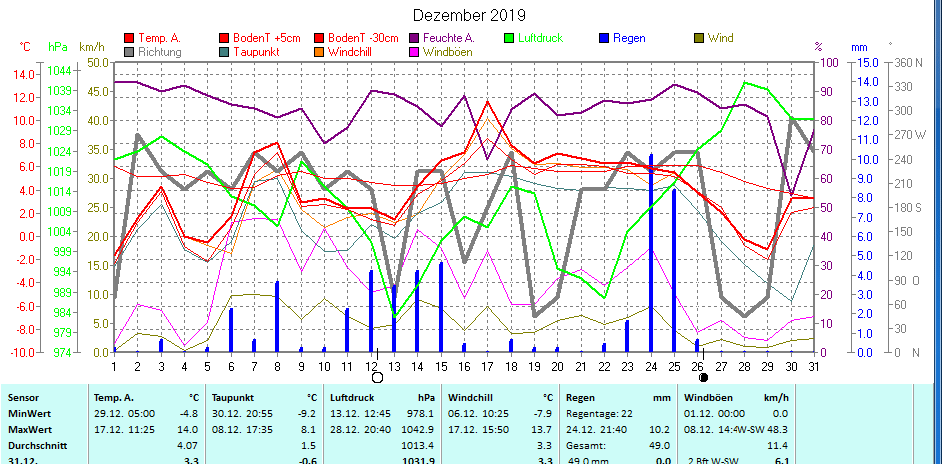Click the Luftdruck legend label

coord(541,38)
